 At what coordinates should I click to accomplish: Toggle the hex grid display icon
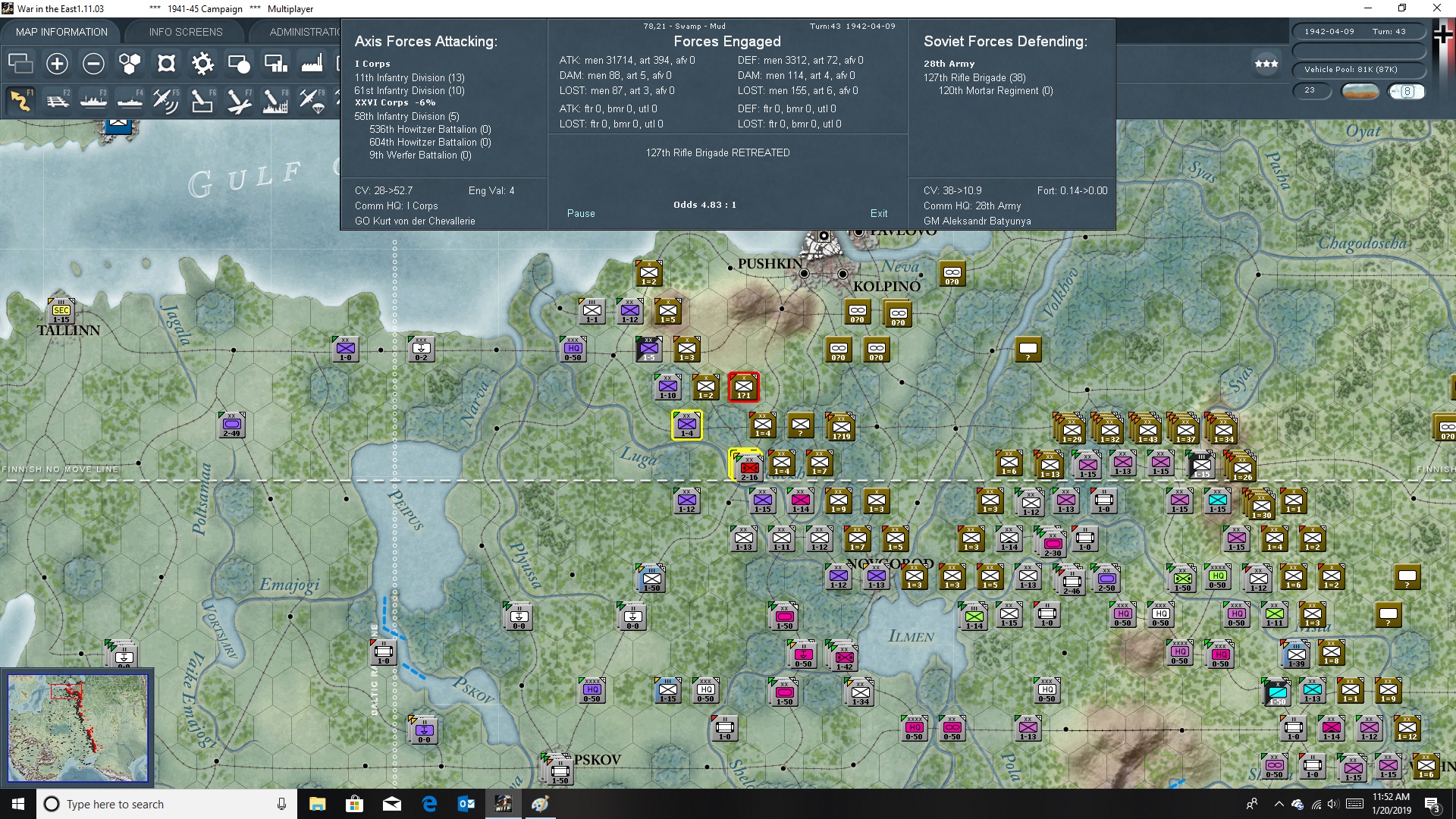[130, 64]
